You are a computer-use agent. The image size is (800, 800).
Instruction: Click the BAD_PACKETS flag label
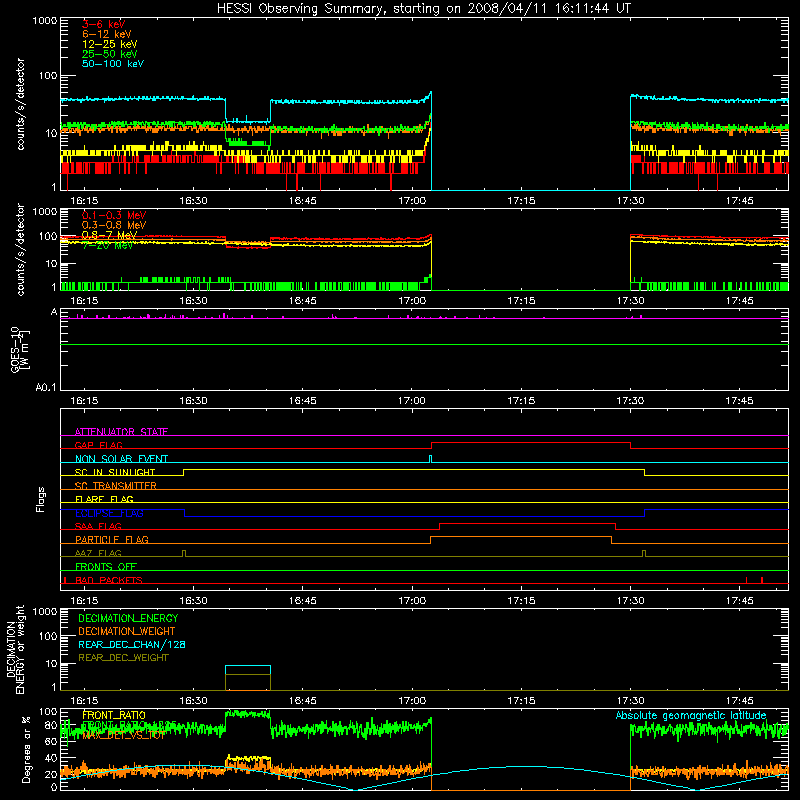[108, 580]
